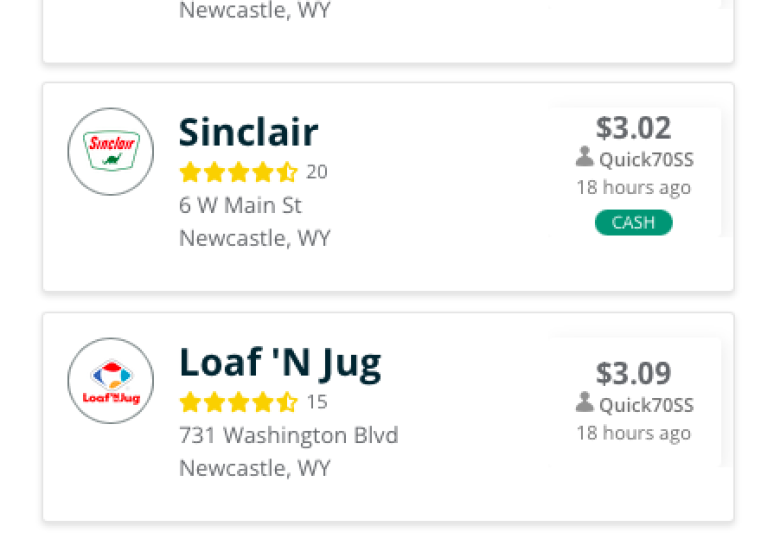Click Quick70SS username under $3.09
The height and width of the screenshot is (535, 780).
(x=646, y=405)
